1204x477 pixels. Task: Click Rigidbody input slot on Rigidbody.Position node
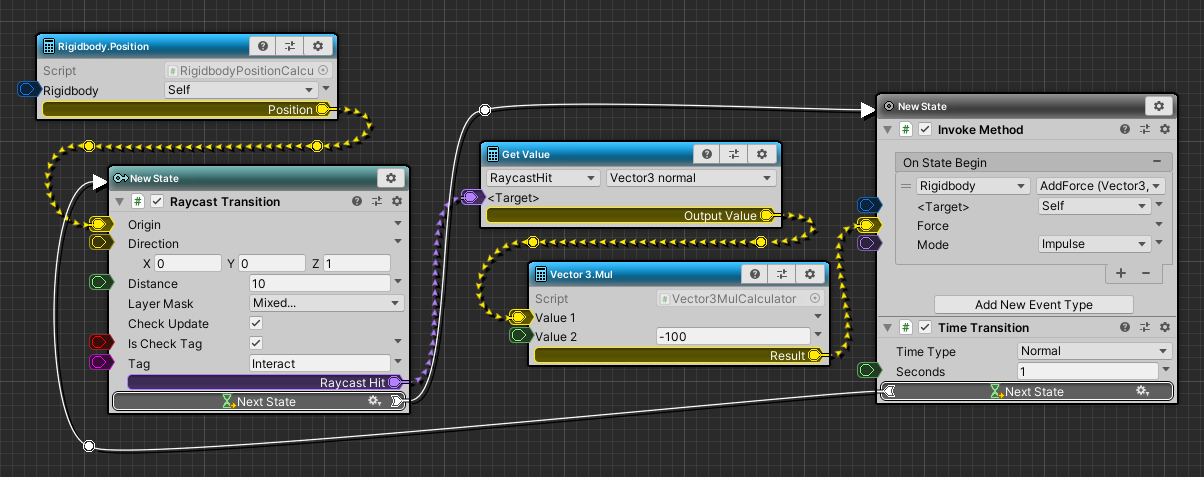tap(29, 90)
